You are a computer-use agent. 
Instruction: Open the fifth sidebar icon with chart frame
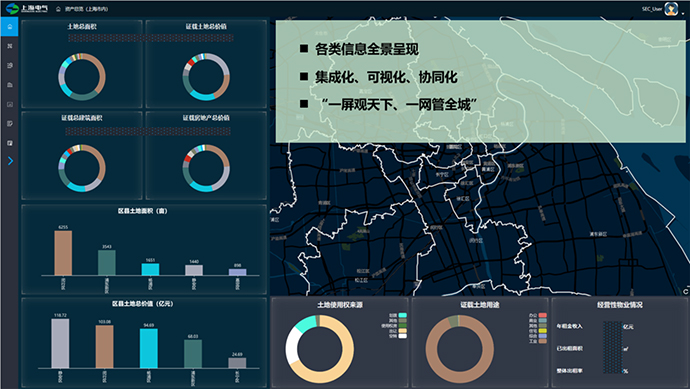coord(10,104)
